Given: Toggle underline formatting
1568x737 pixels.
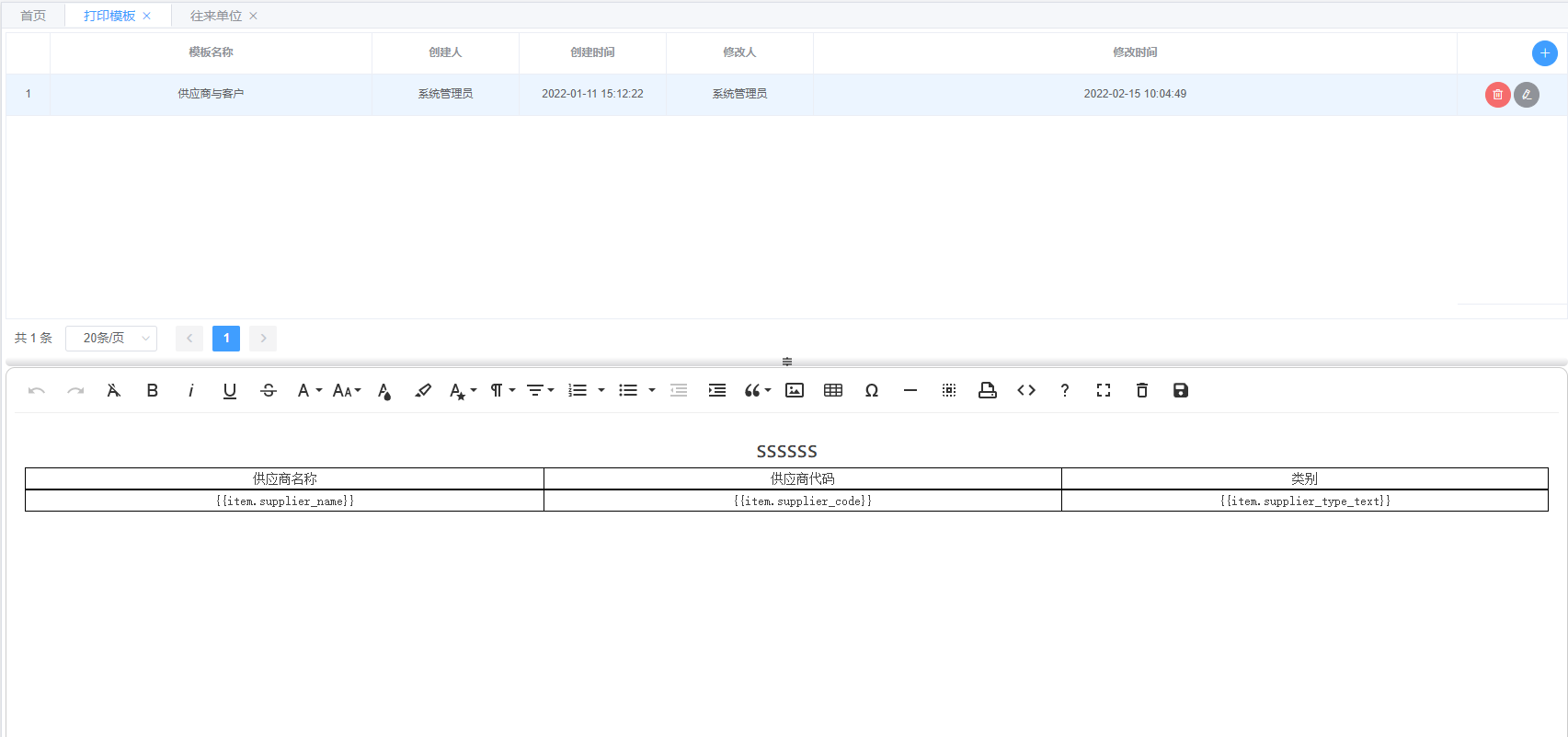Looking at the screenshot, I should [230, 391].
